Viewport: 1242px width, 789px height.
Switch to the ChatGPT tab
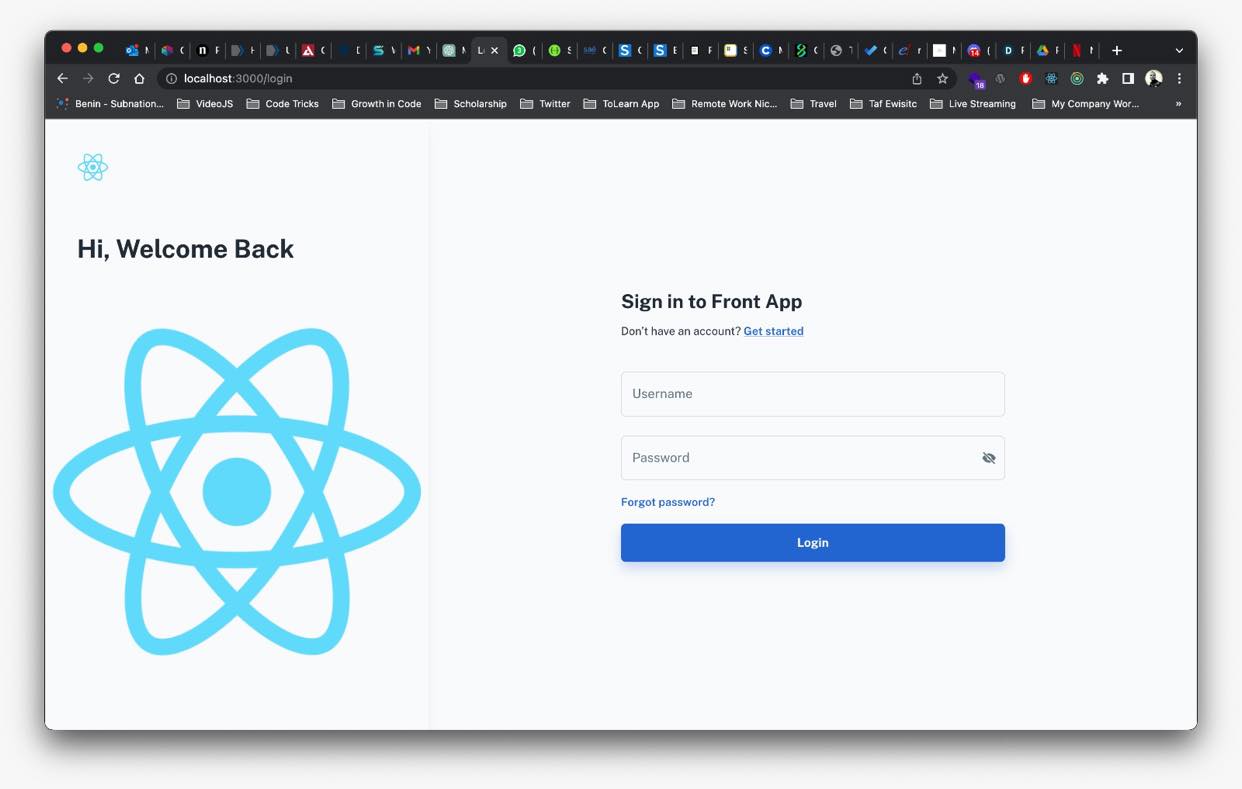(x=453, y=50)
